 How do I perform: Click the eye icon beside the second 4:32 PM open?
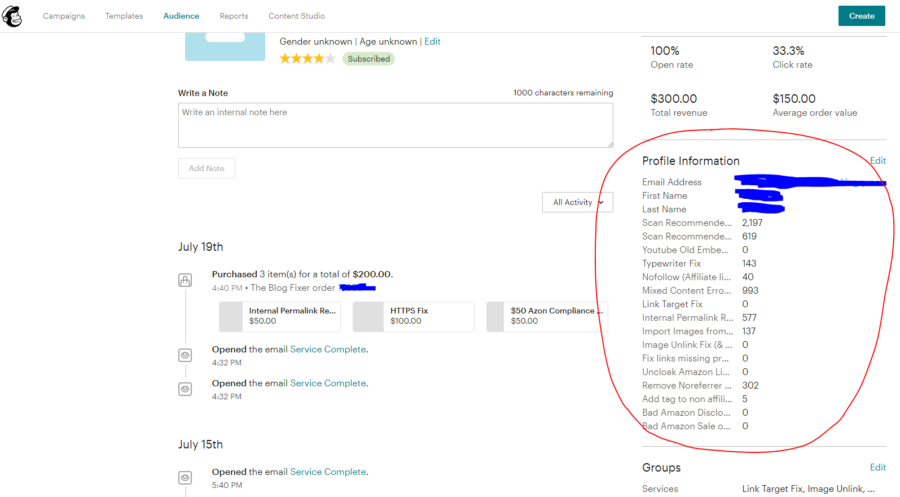point(185,389)
